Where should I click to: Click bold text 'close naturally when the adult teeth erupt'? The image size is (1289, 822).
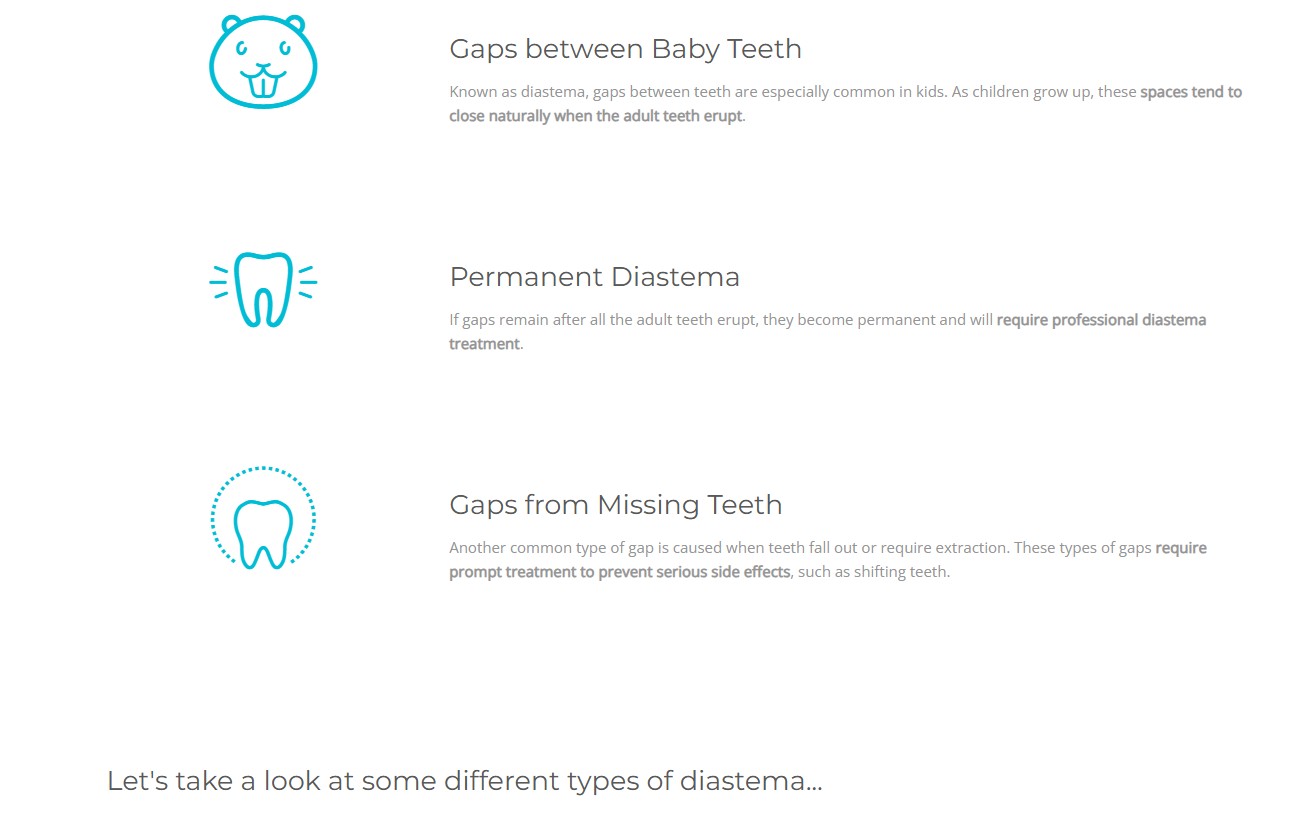point(595,116)
